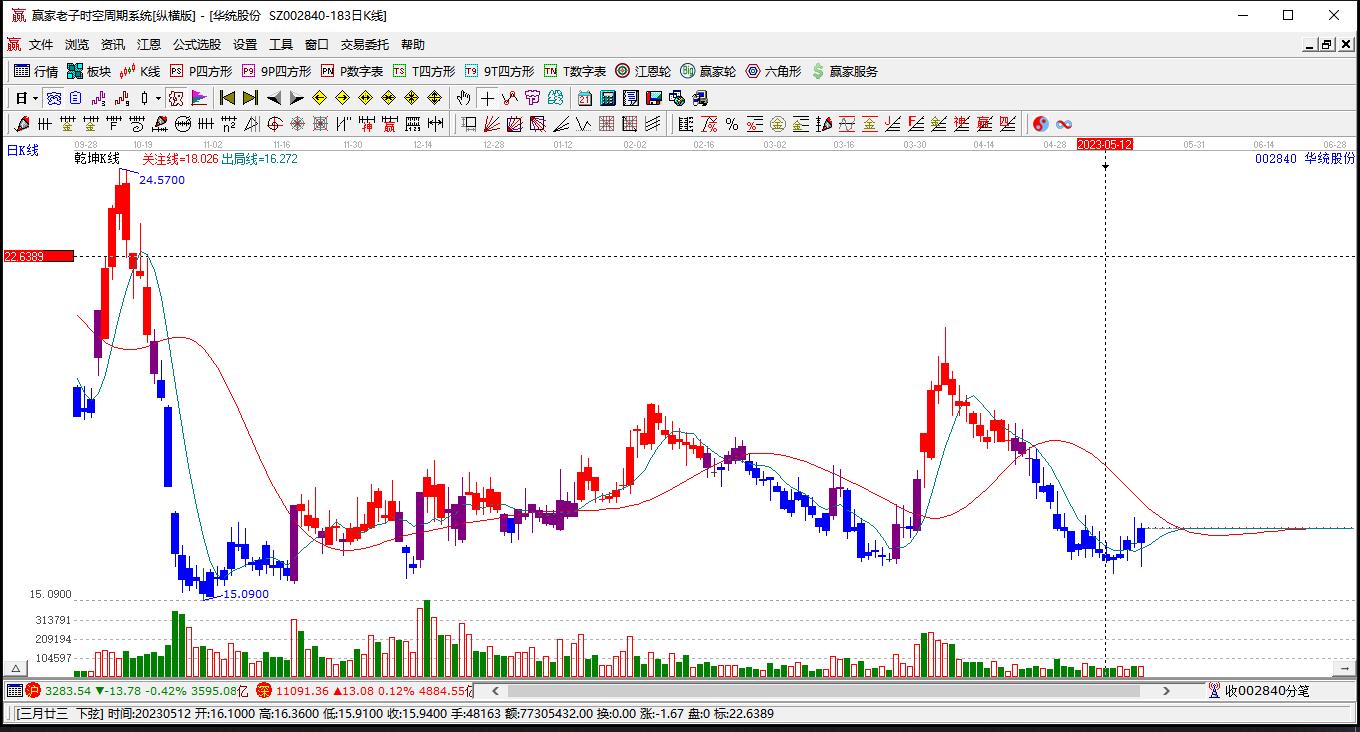Click the 华统股份 stock name label
Viewport: 1360px width, 732px height.
[x=1330, y=158]
